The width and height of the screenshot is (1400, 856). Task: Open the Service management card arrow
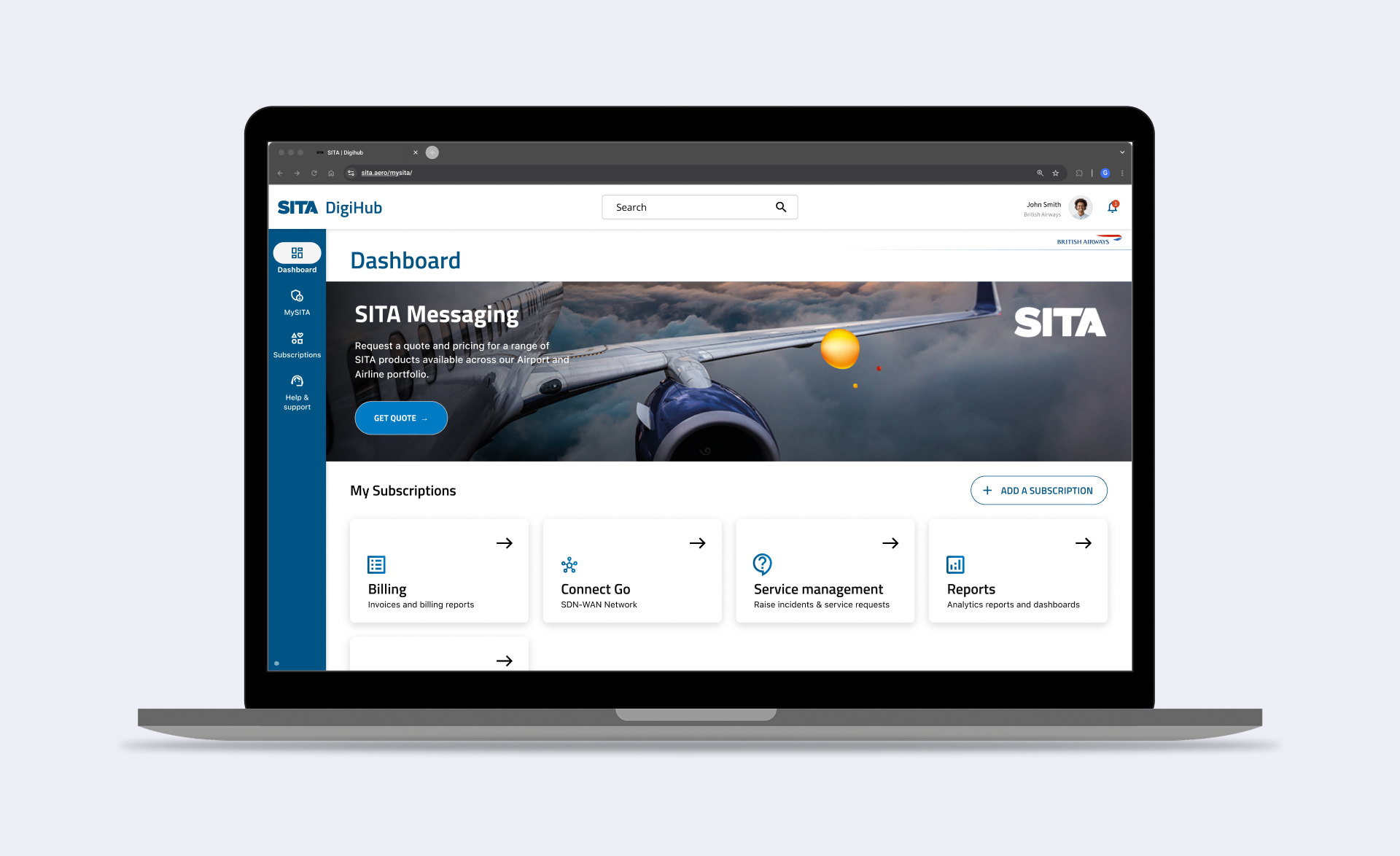pyautogui.click(x=890, y=543)
